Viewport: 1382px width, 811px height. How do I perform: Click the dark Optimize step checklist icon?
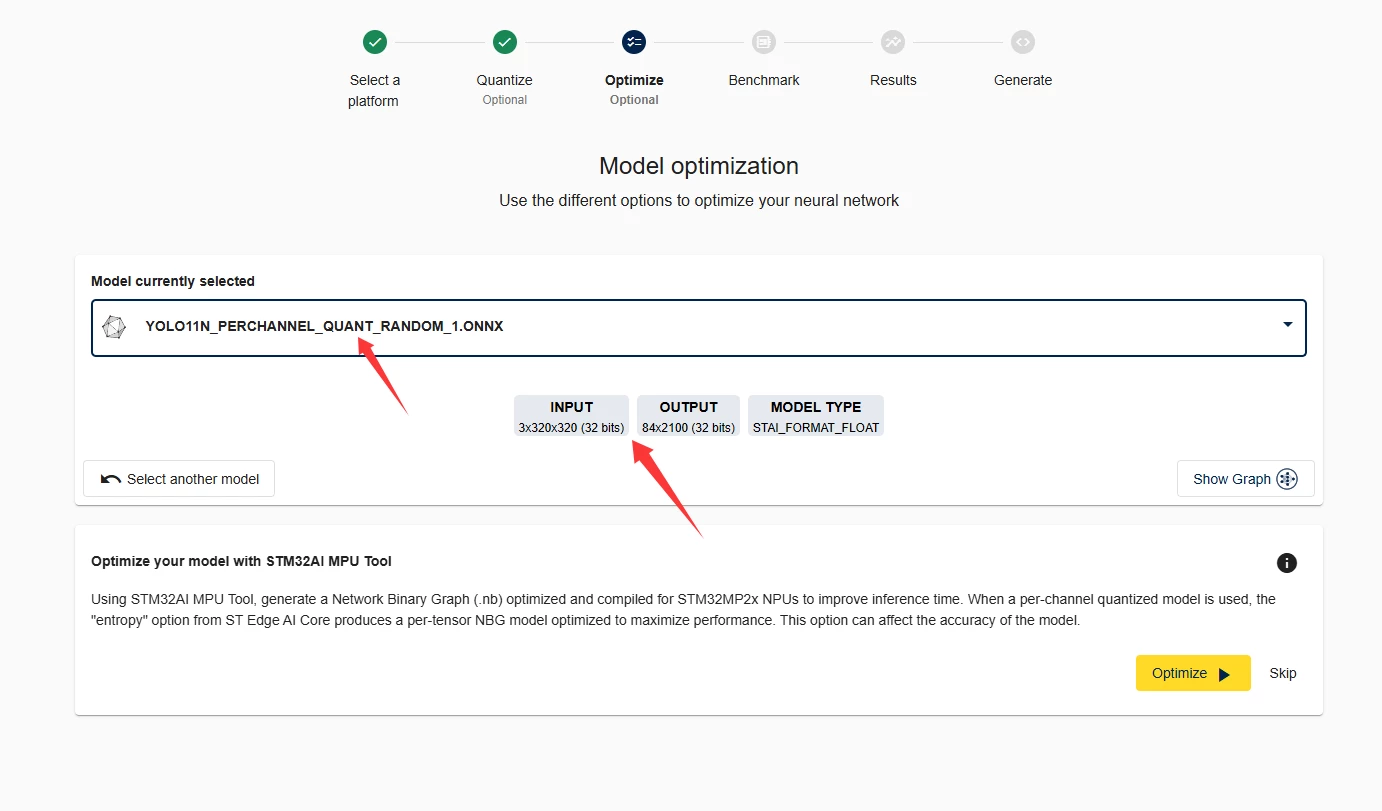pos(634,42)
